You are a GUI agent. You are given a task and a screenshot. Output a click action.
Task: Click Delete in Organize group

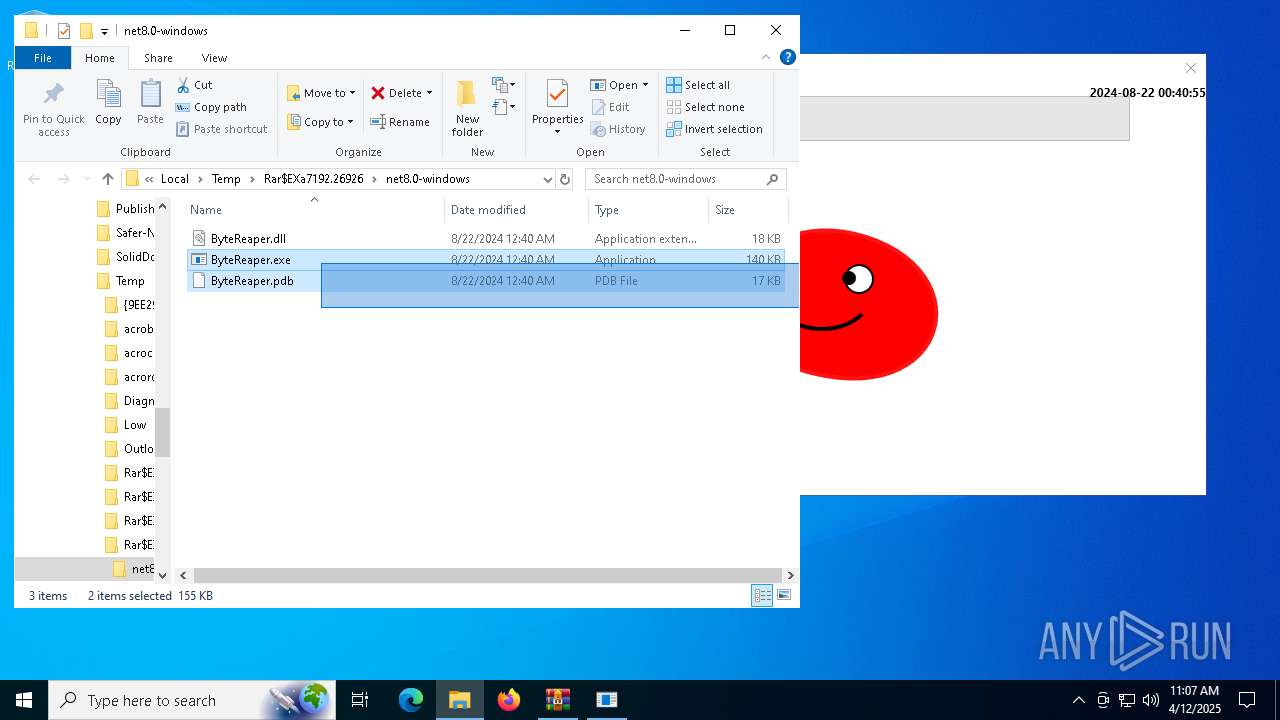click(396, 93)
